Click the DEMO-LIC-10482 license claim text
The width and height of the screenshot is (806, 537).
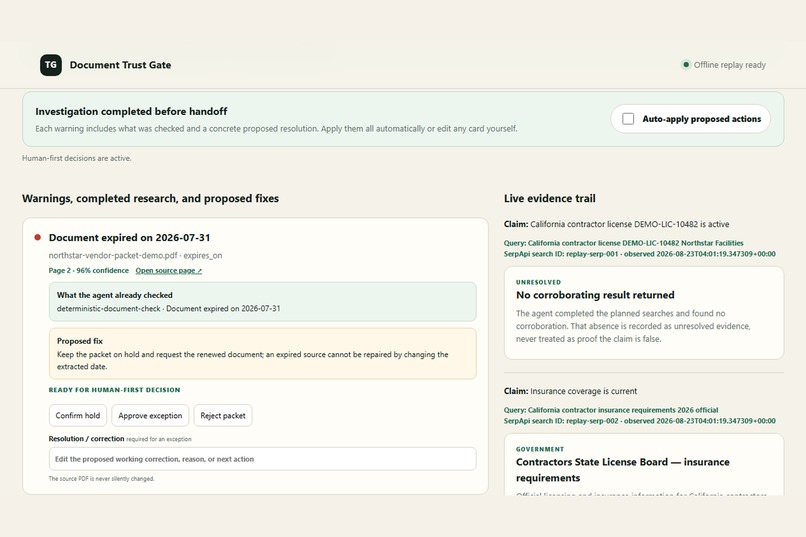point(616,224)
